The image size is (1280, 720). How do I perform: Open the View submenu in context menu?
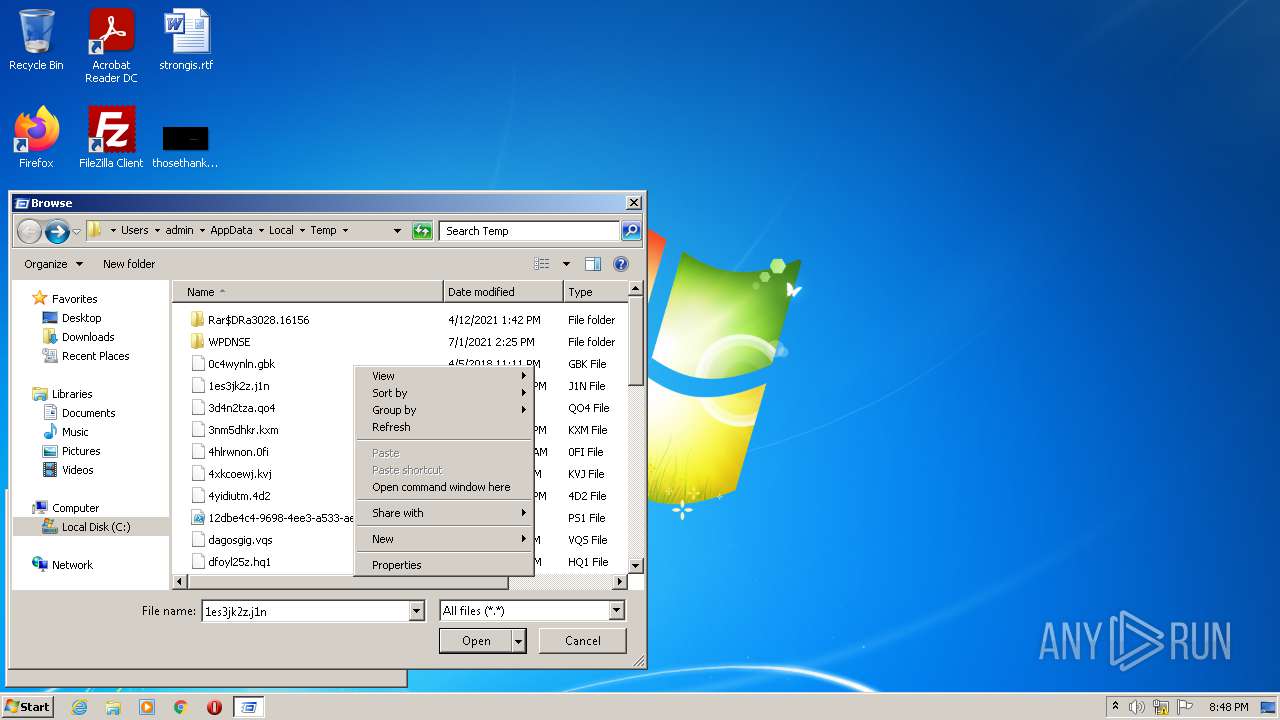[444, 376]
